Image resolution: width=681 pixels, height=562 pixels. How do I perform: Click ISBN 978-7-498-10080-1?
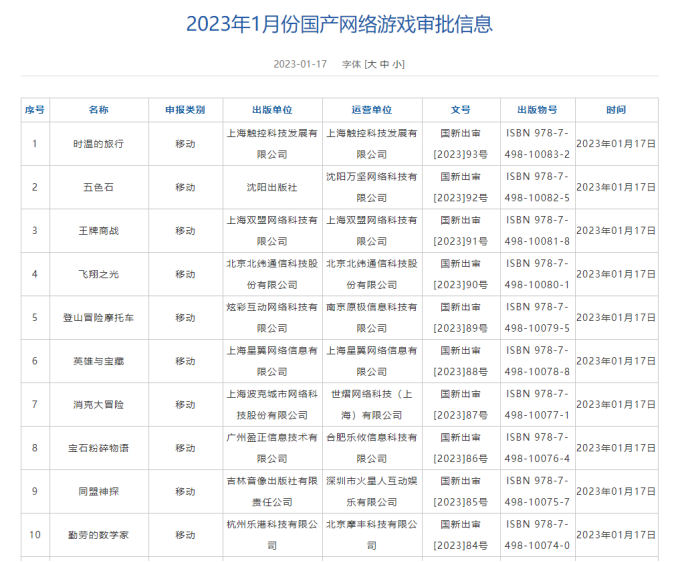[537, 274]
